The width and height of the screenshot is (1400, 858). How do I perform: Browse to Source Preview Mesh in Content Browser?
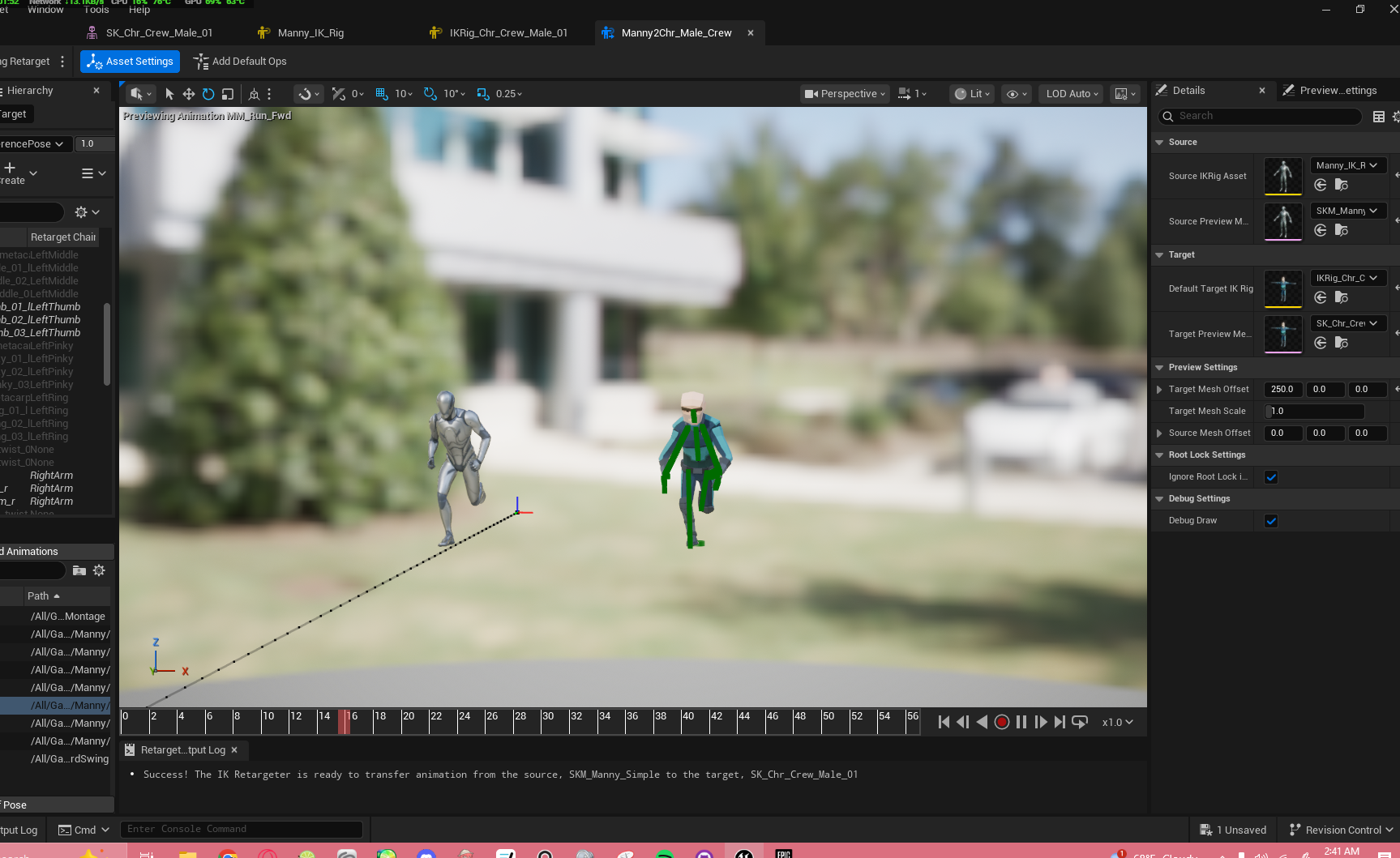pos(1342,231)
